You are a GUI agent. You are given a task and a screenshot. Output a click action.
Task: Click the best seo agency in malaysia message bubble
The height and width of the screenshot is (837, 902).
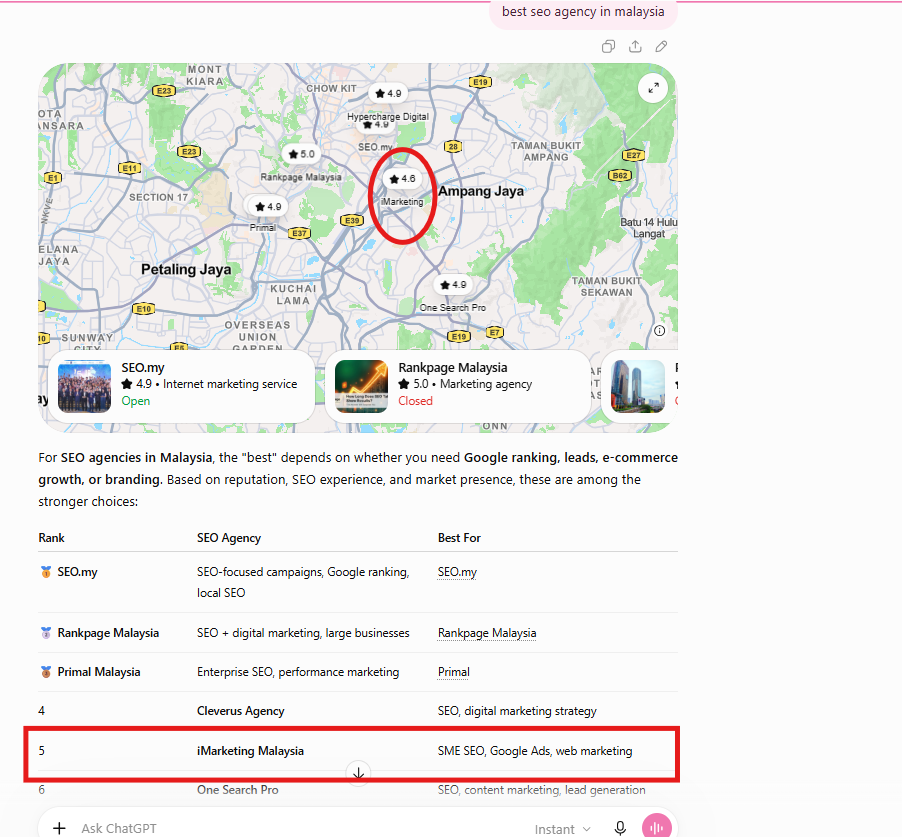[583, 13]
